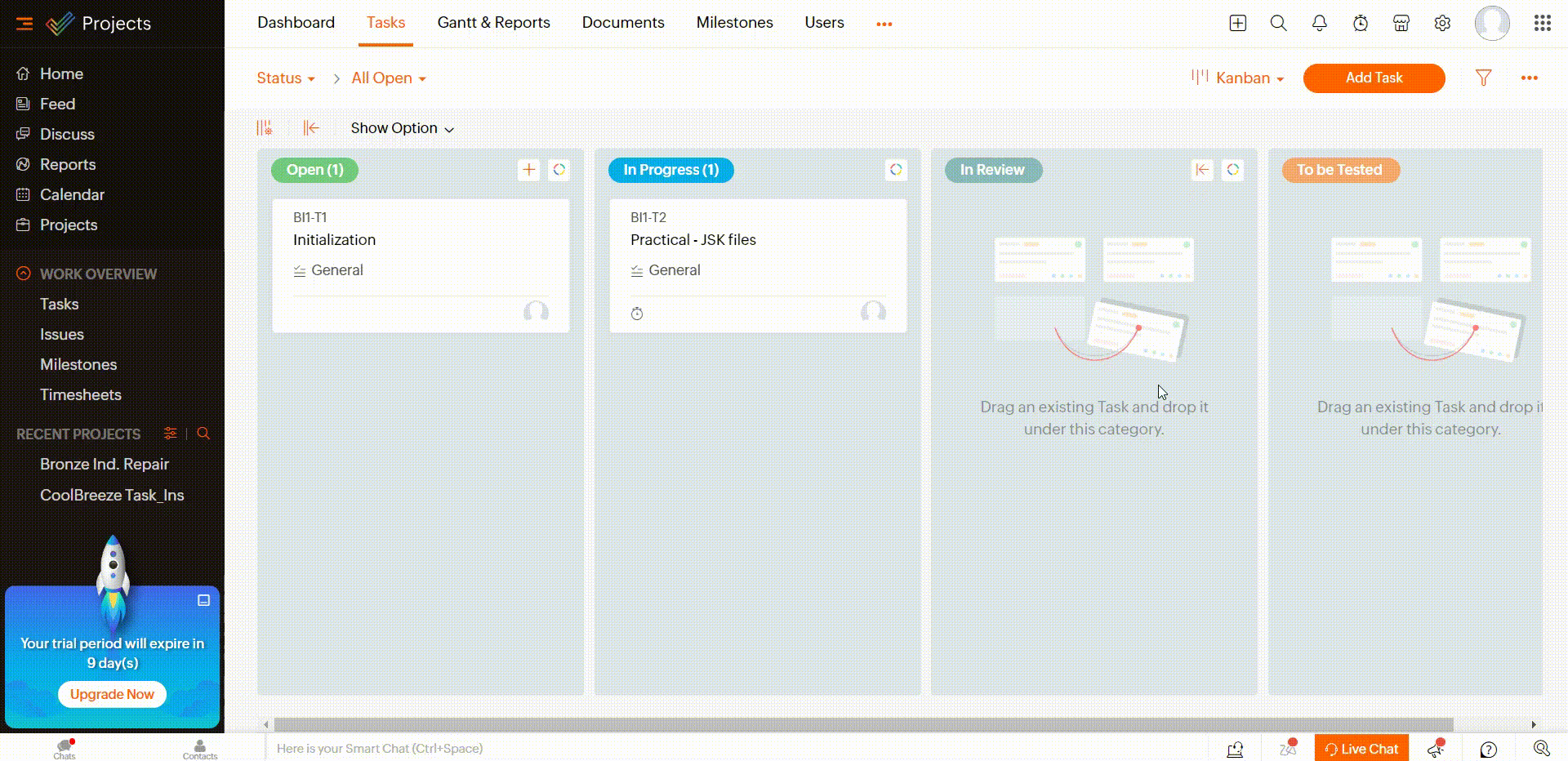This screenshot has height=761, width=1568.
Task: Click the search magnifier in top bar
Action: click(x=1278, y=23)
